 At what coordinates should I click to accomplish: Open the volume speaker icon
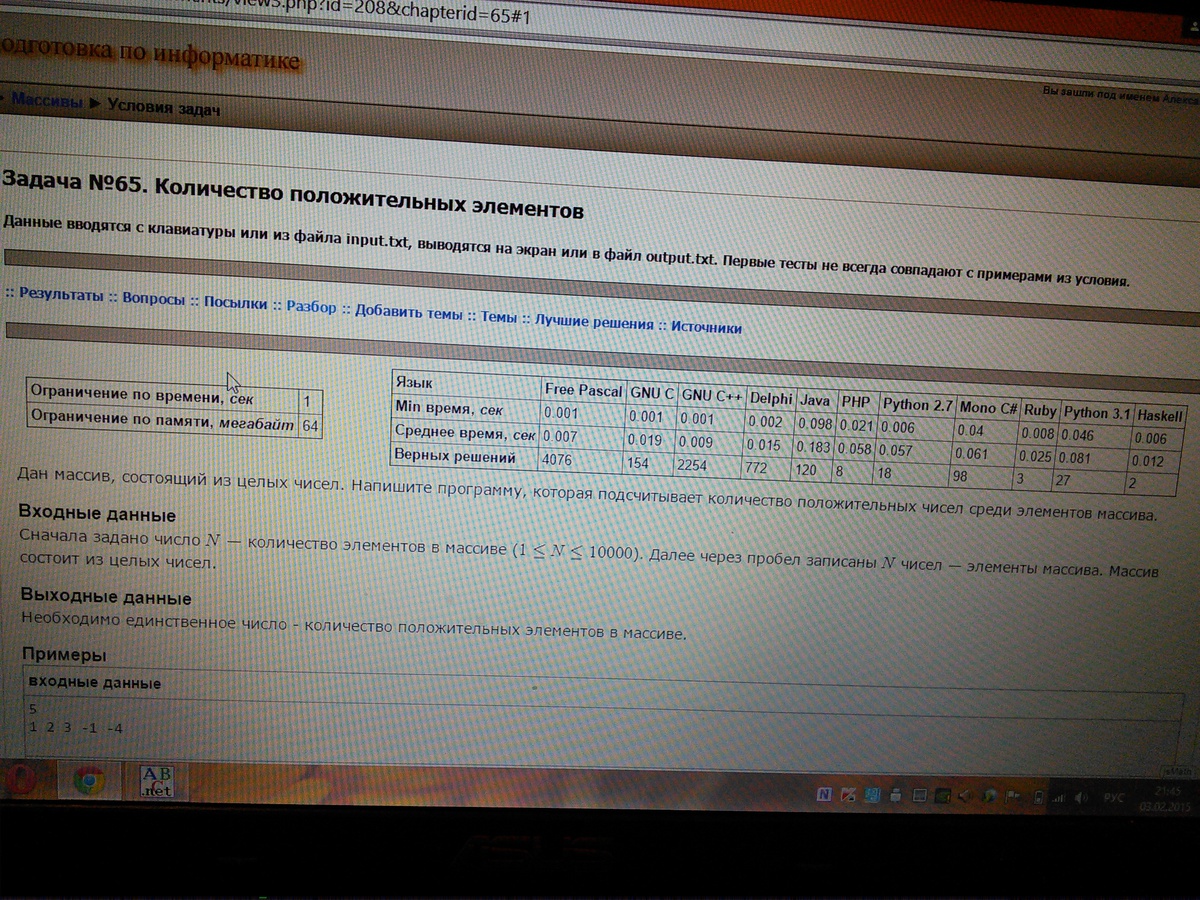tap(1081, 798)
